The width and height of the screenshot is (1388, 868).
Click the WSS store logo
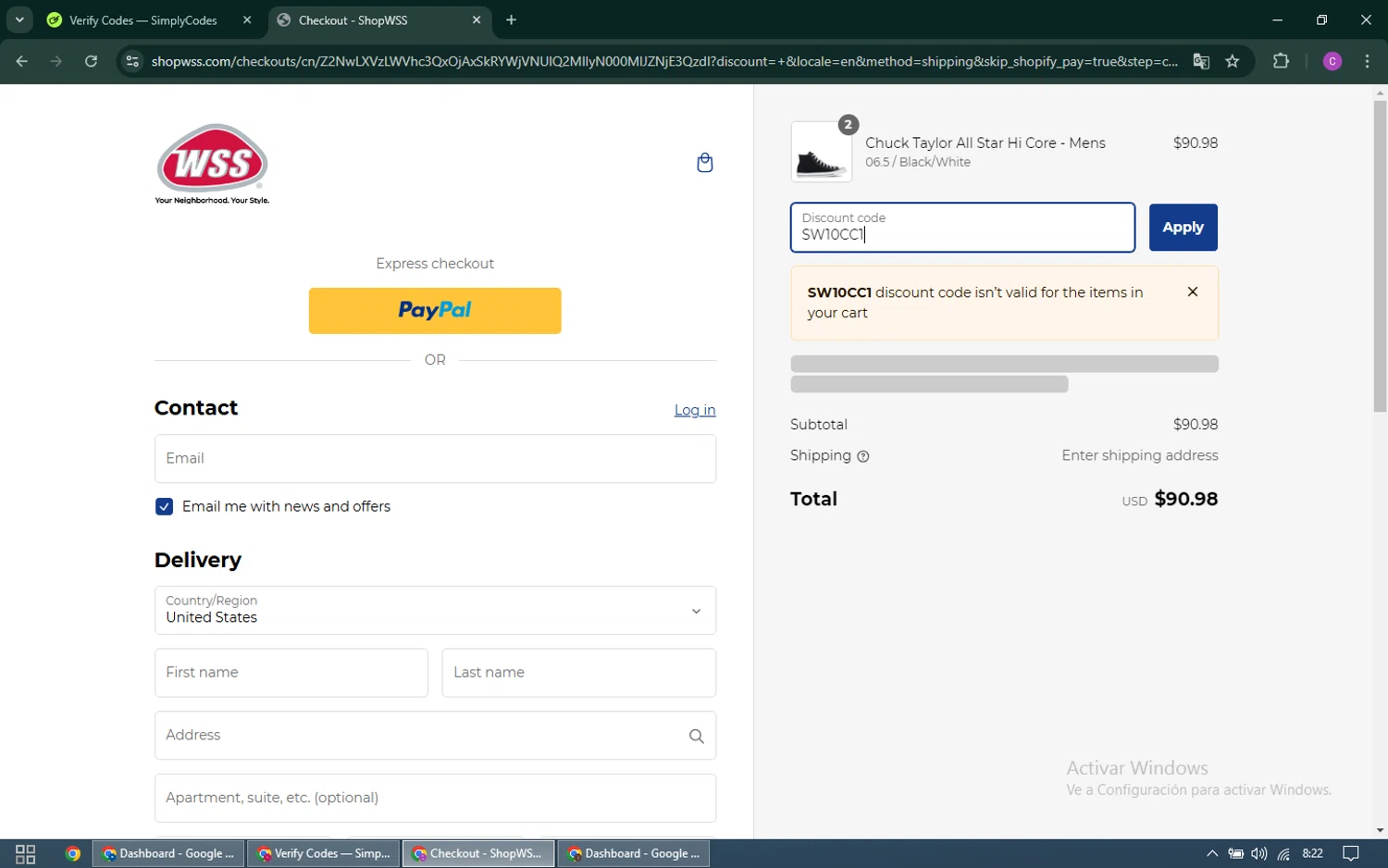[x=212, y=164]
